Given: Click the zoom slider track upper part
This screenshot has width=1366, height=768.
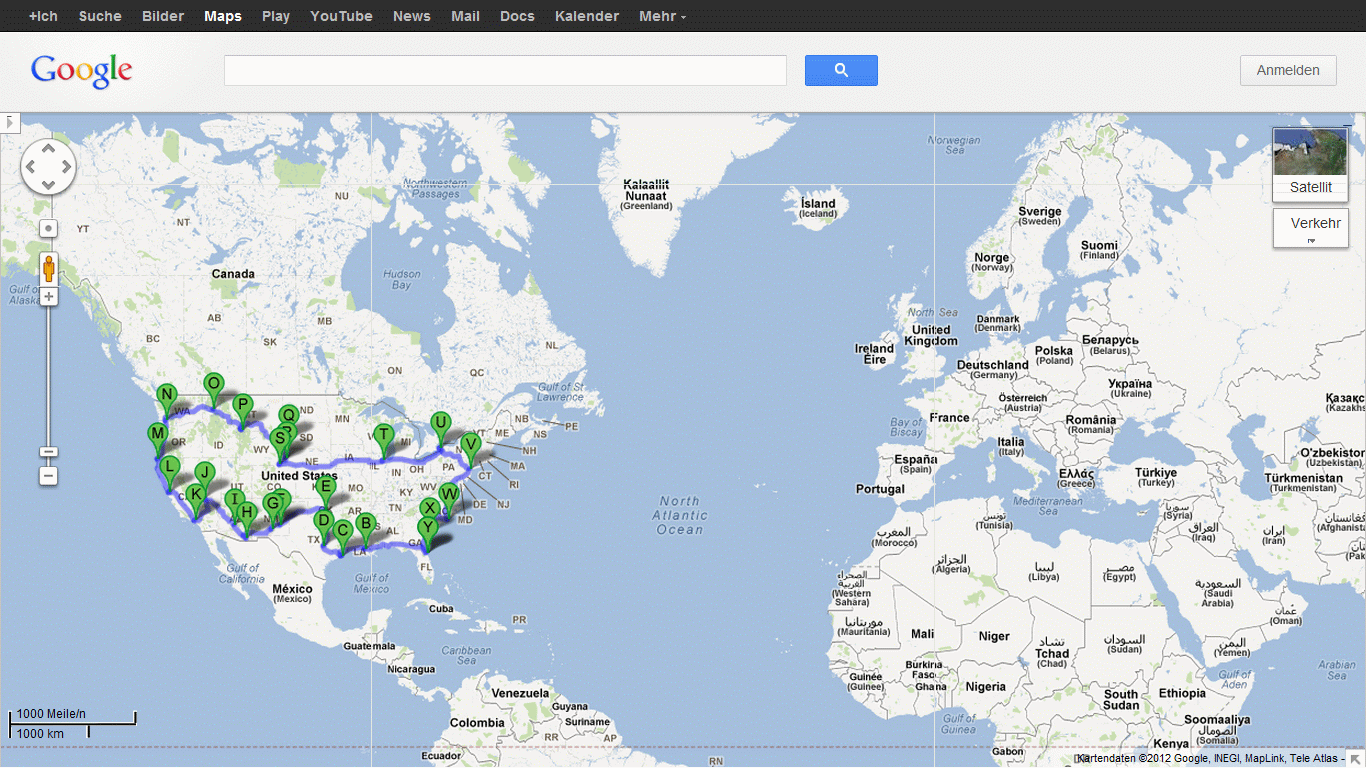Looking at the screenshot, I should pyautogui.click(x=48, y=340).
